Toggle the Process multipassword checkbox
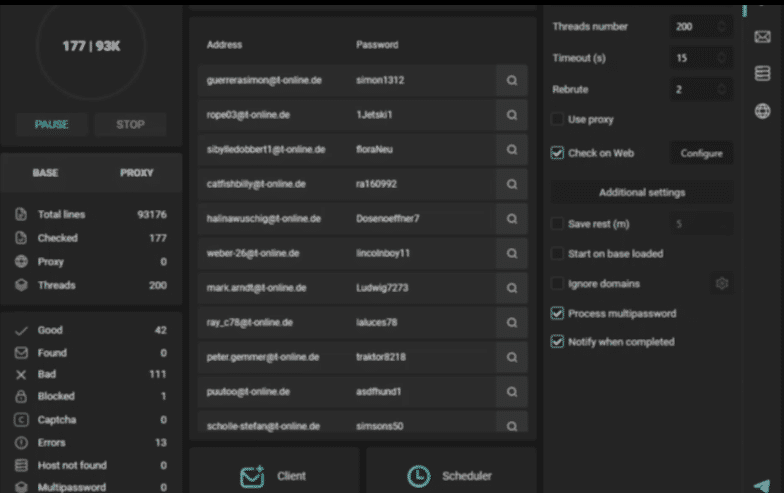Screen dimensions: 784x493 click(x=558, y=313)
